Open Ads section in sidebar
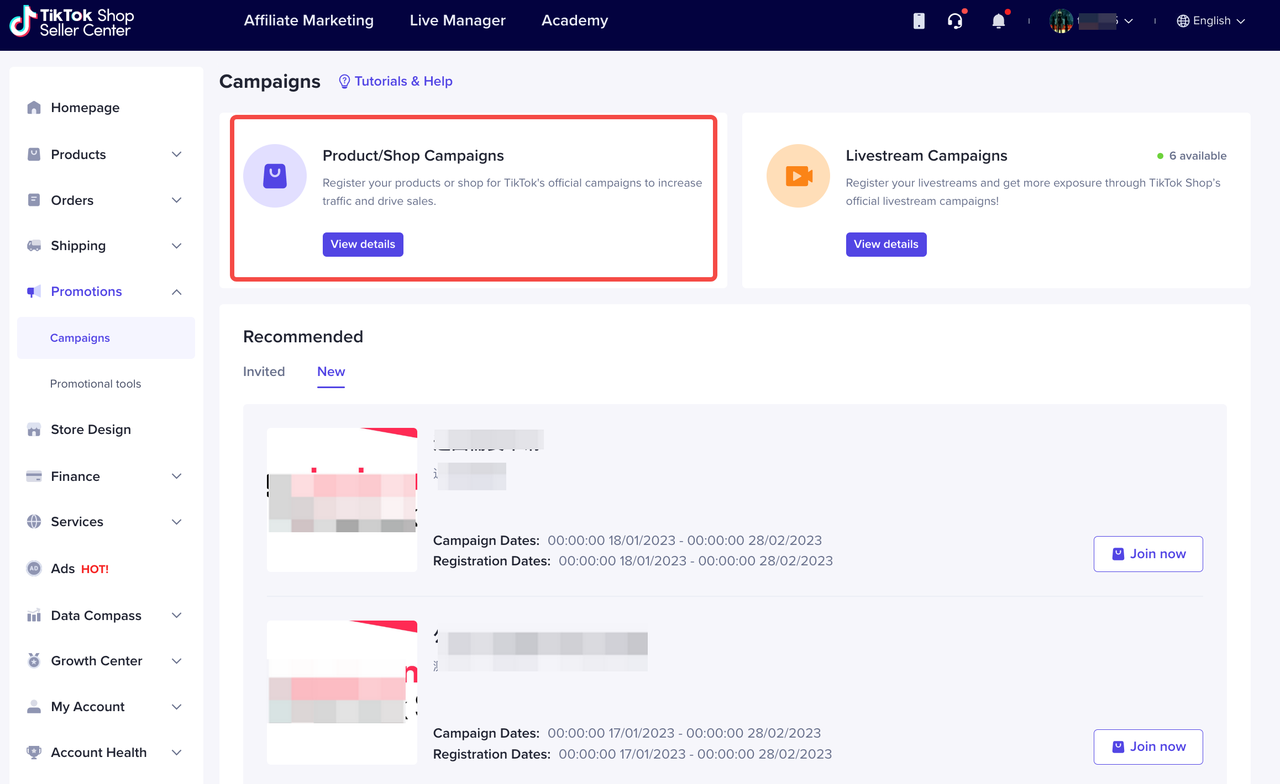1280x784 pixels. pyautogui.click(x=63, y=568)
